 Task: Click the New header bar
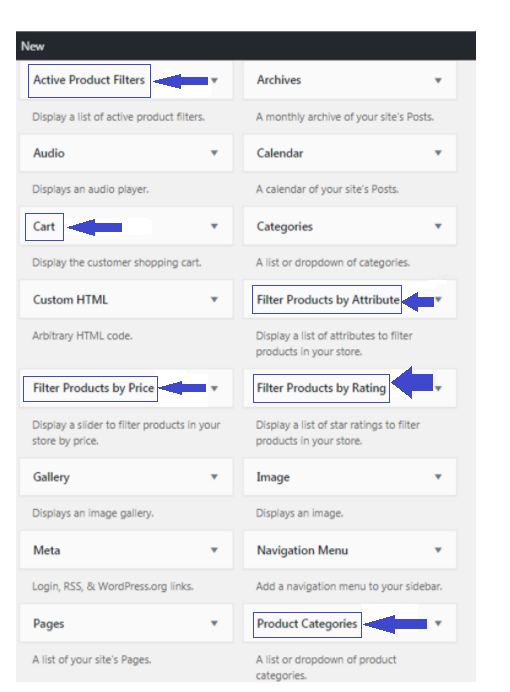click(246, 46)
